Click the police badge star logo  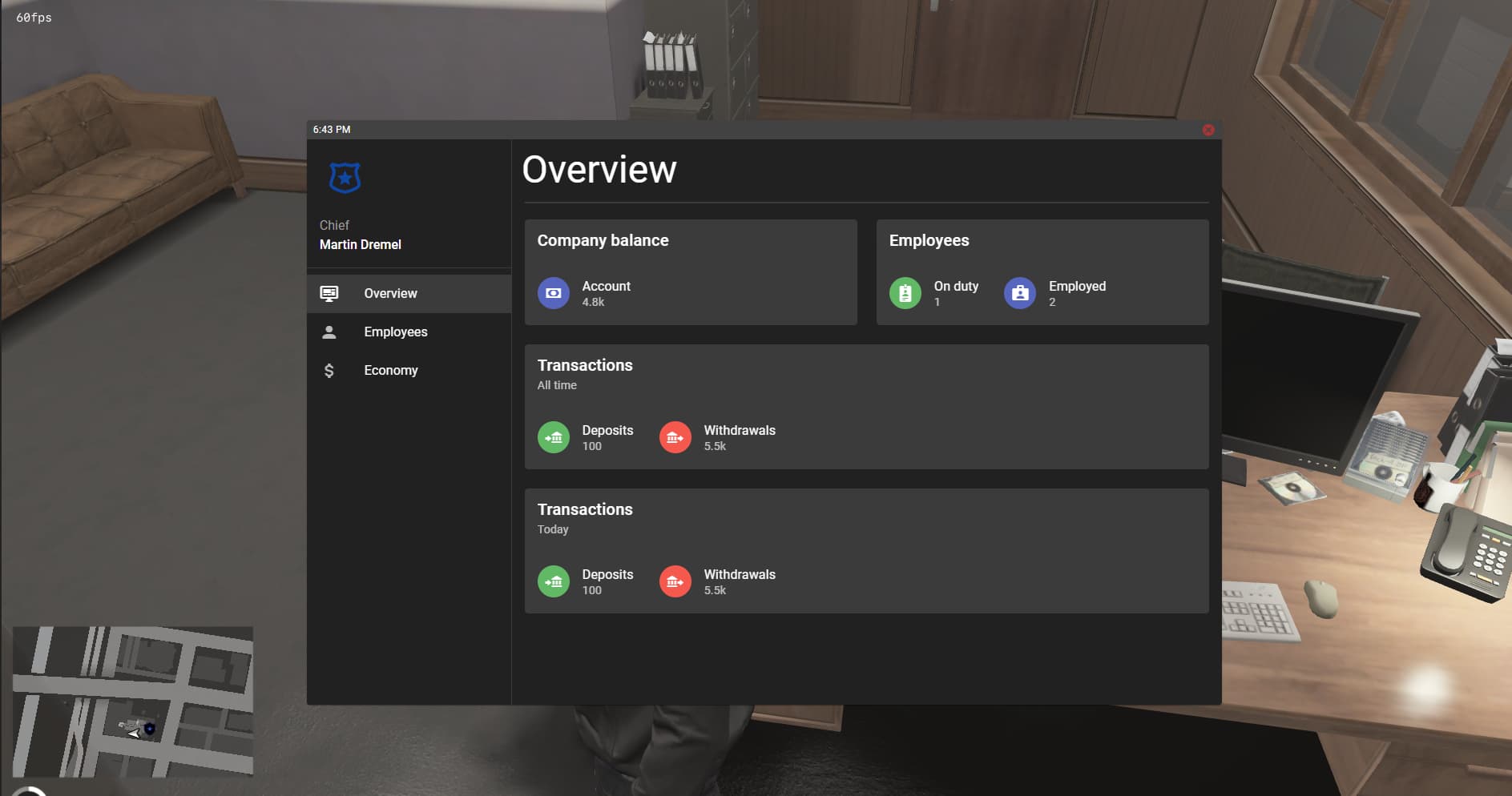tap(345, 178)
